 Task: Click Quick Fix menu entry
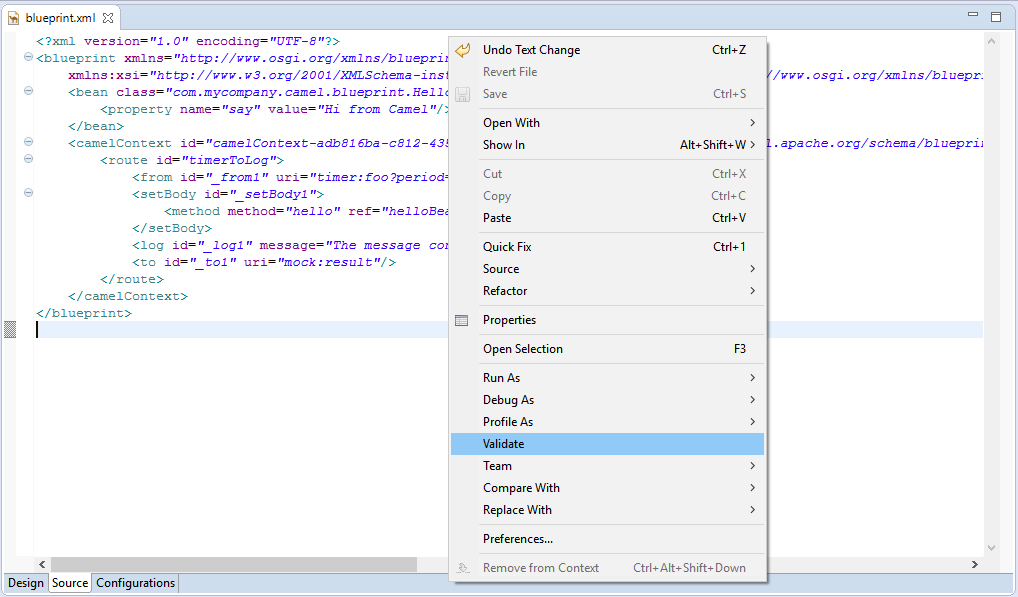pyautogui.click(x=507, y=247)
